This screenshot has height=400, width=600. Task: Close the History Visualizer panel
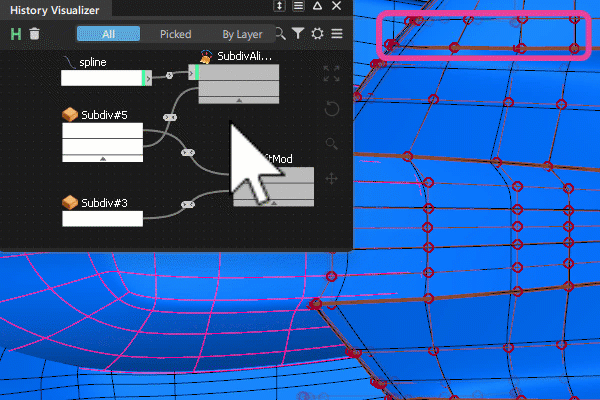(336, 6)
